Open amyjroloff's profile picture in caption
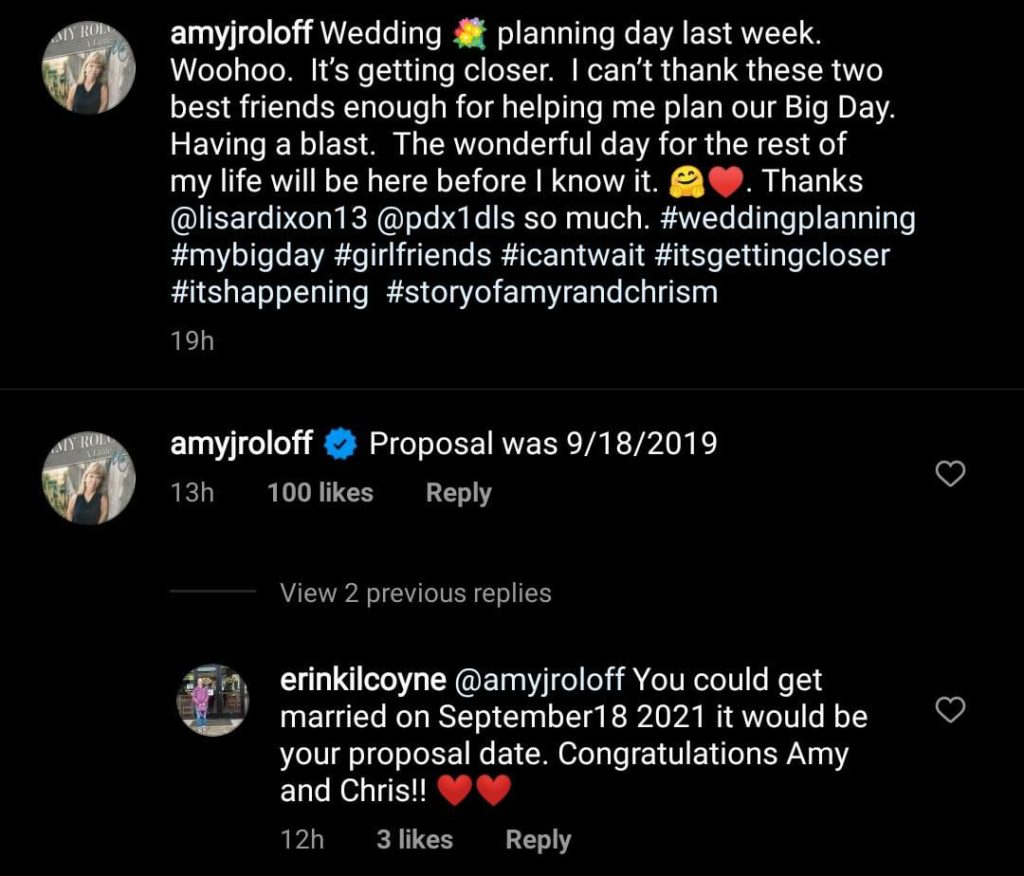 point(88,72)
